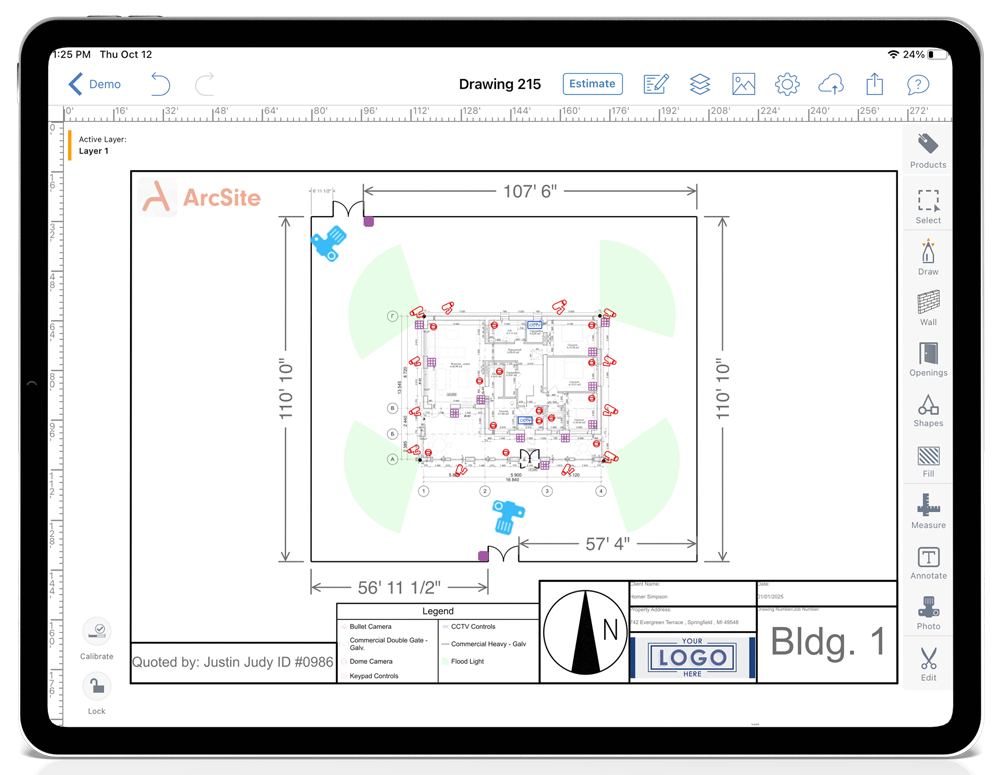Undo the last action
The image size is (1000, 775).
[x=160, y=84]
